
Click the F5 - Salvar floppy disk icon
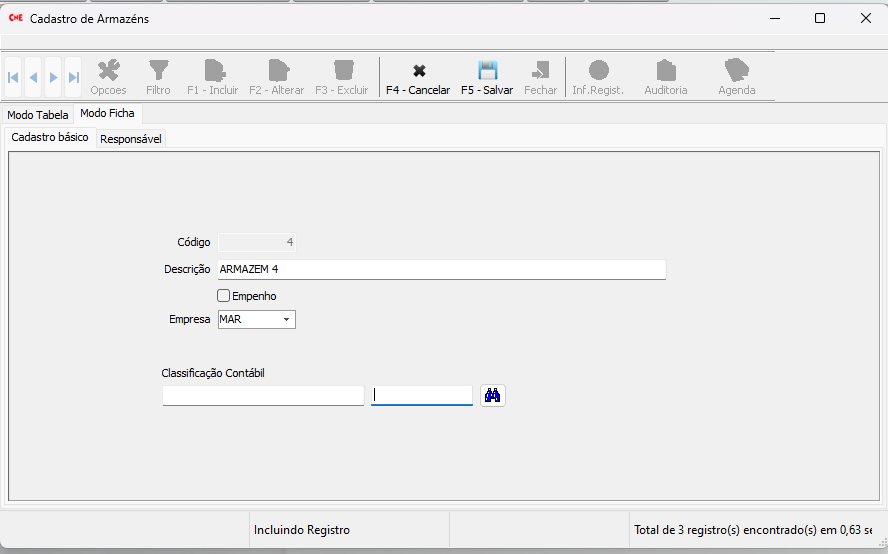tap(487, 71)
